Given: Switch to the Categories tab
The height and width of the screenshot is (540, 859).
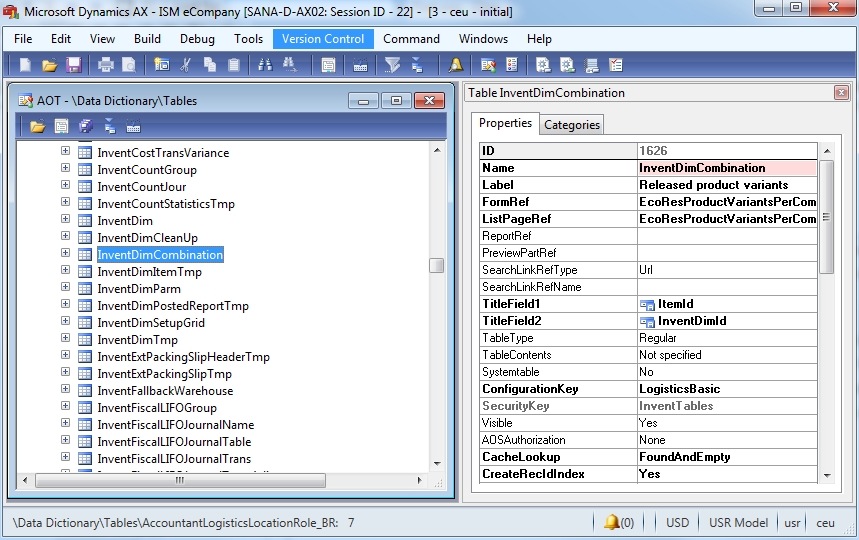Looking at the screenshot, I should 572,125.
